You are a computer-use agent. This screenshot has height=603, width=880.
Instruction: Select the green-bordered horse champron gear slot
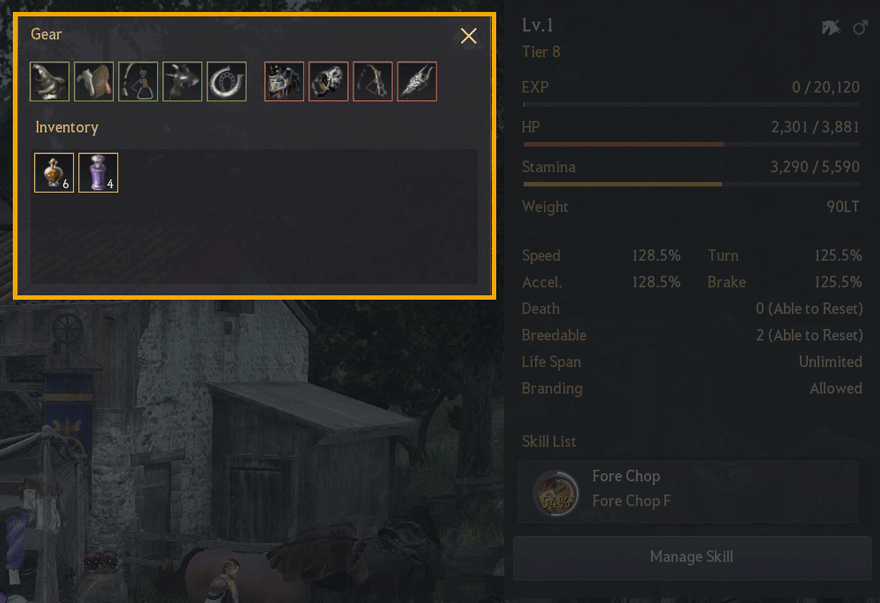[49, 81]
